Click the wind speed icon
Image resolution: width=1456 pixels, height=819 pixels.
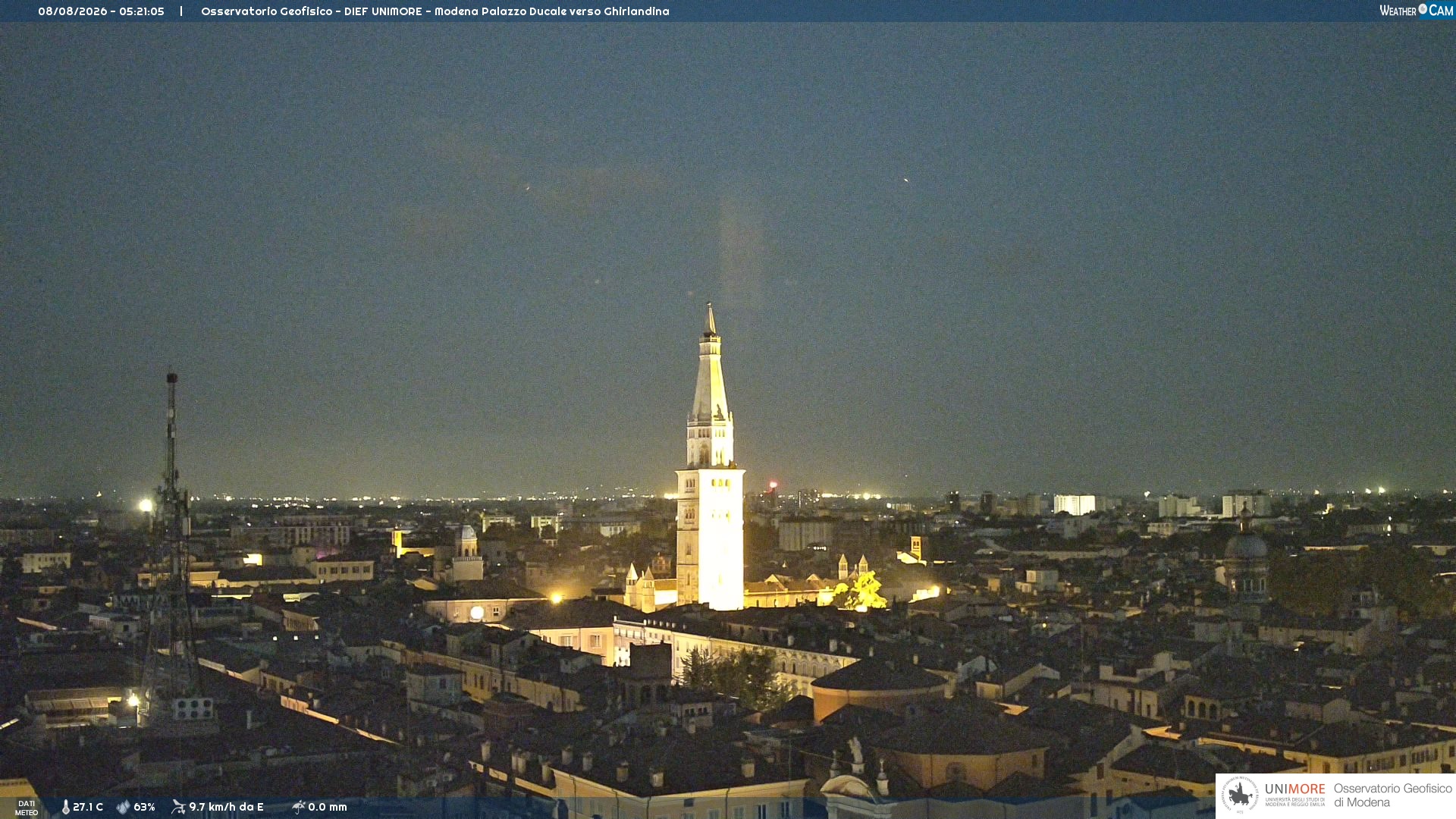pos(178,807)
